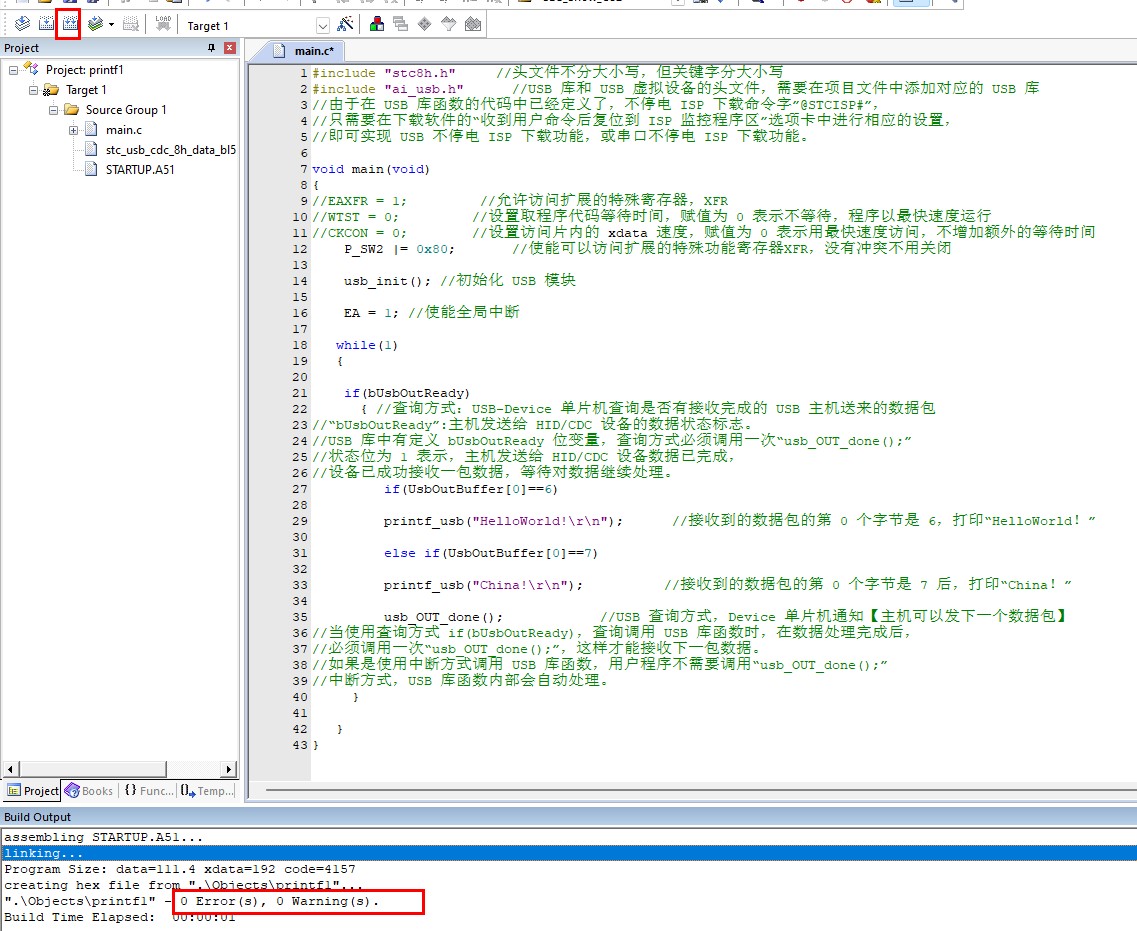Open the Target 1 selection combo box
The image size is (1137, 931).
pyautogui.click(x=256, y=25)
